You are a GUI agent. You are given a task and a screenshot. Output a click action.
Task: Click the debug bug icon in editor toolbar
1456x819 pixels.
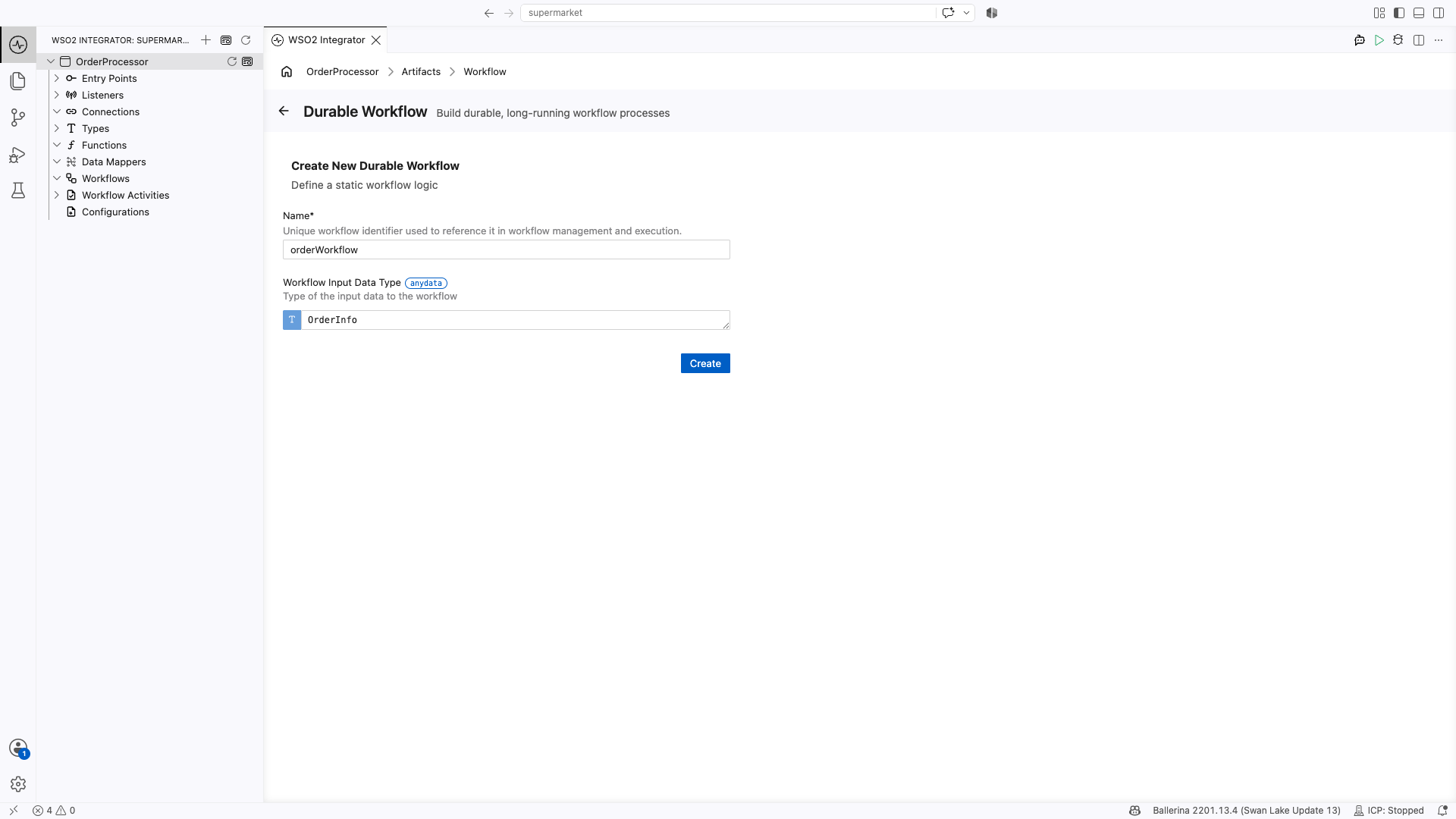pos(1398,40)
